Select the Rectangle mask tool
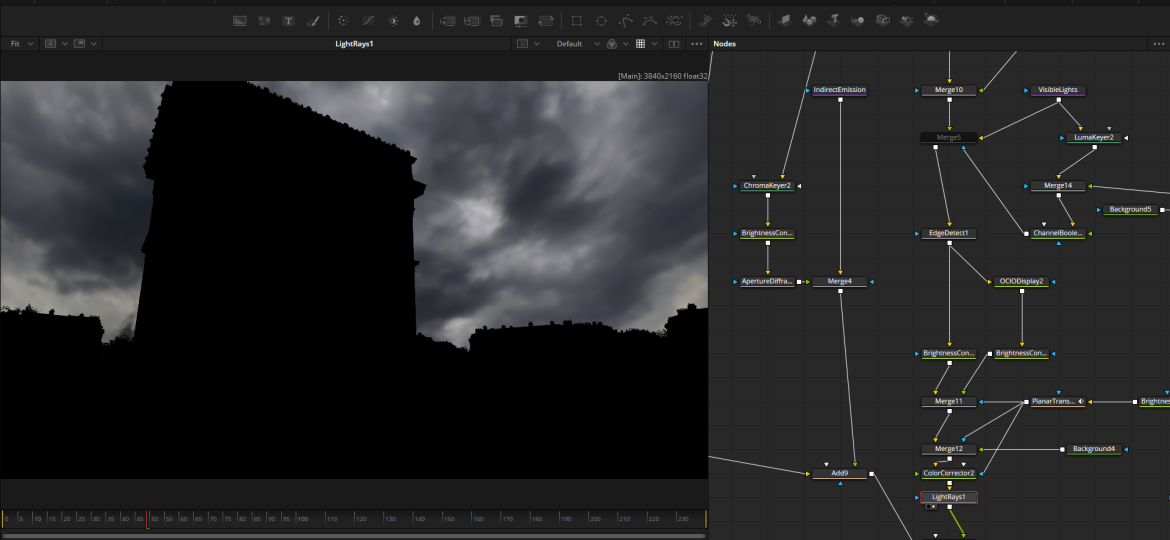The image size is (1170, 540). point(576,20)
